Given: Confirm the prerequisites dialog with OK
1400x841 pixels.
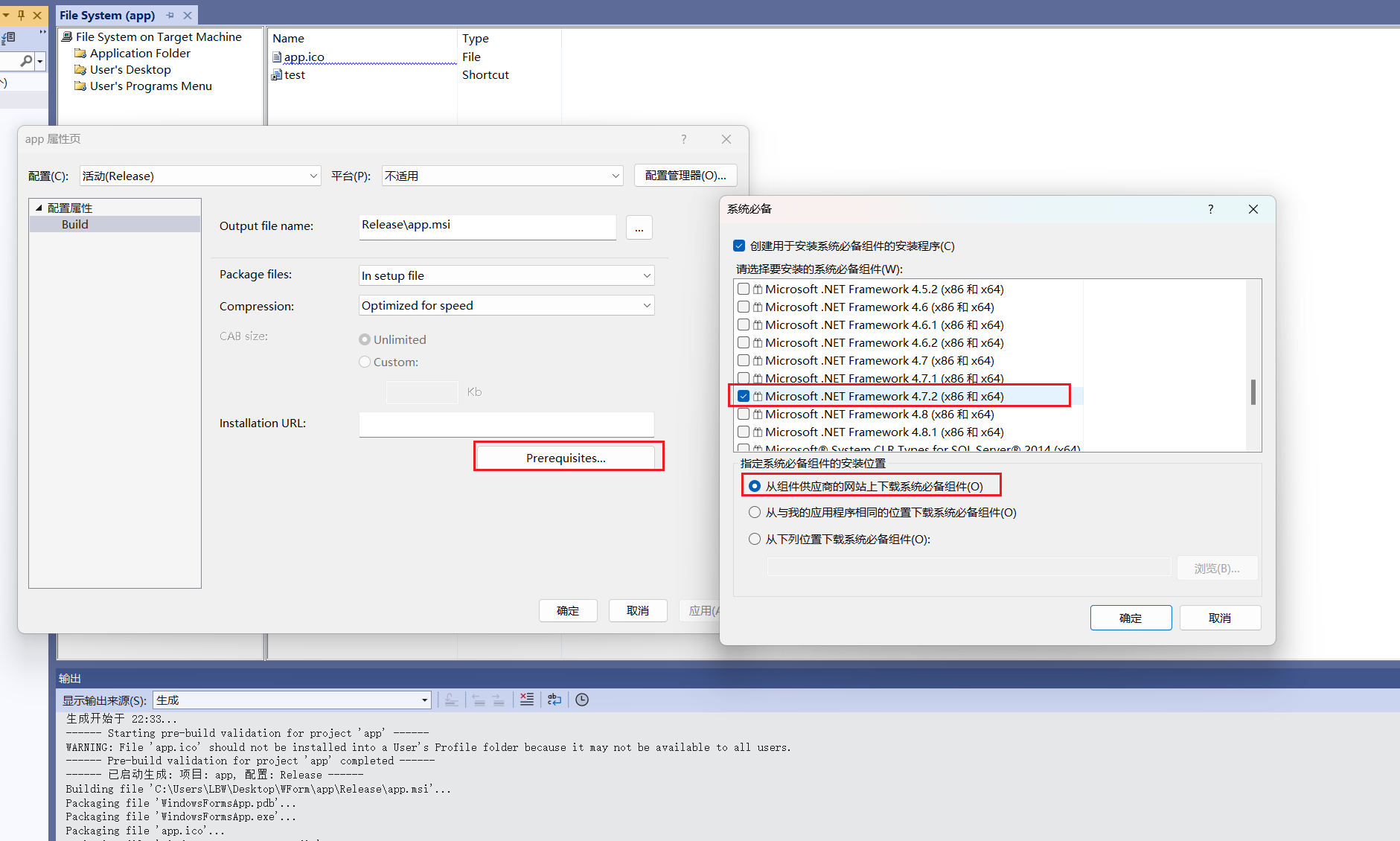Looking at the screenshot, I should click(x=1131, y=618).
